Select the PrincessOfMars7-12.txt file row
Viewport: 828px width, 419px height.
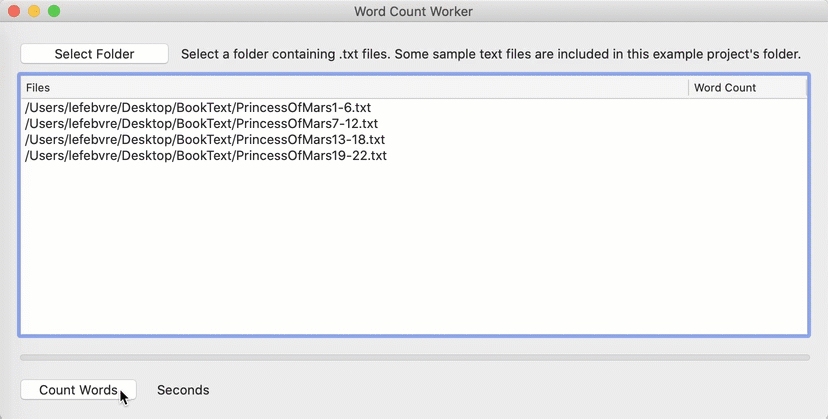[x=414, y=124]
